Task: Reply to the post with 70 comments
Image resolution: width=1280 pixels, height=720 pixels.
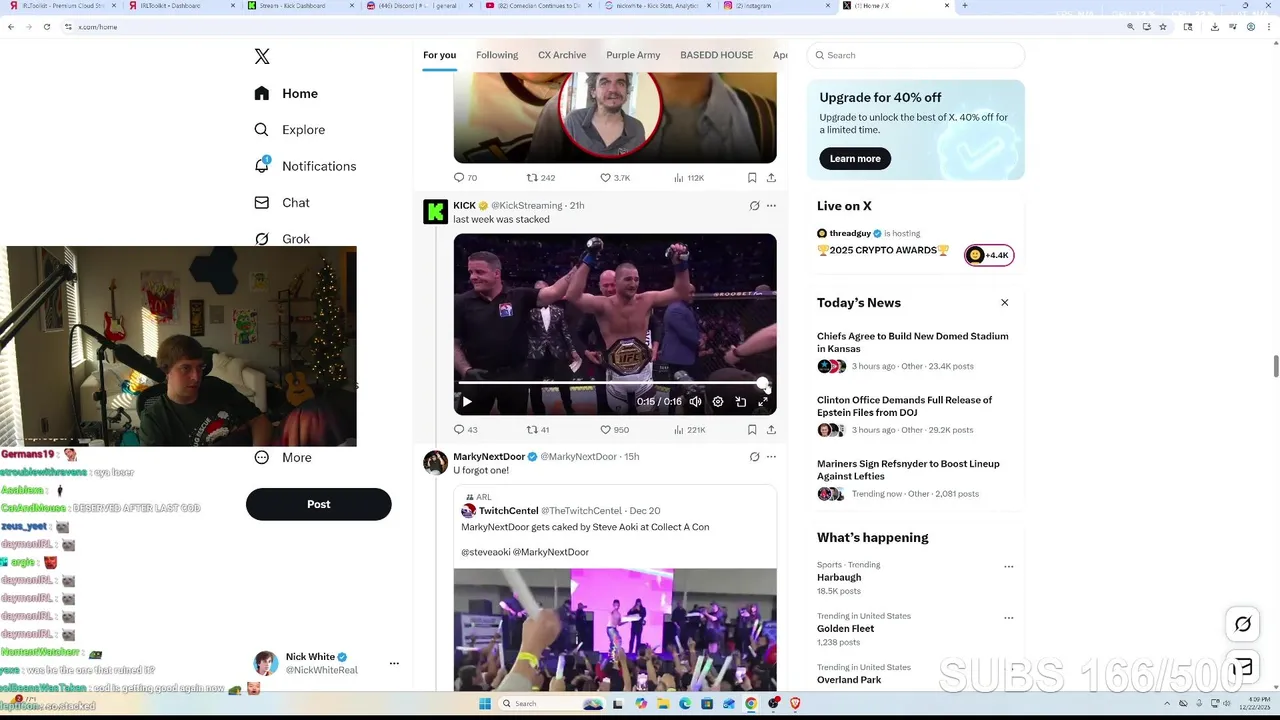Action: [466, 178]
